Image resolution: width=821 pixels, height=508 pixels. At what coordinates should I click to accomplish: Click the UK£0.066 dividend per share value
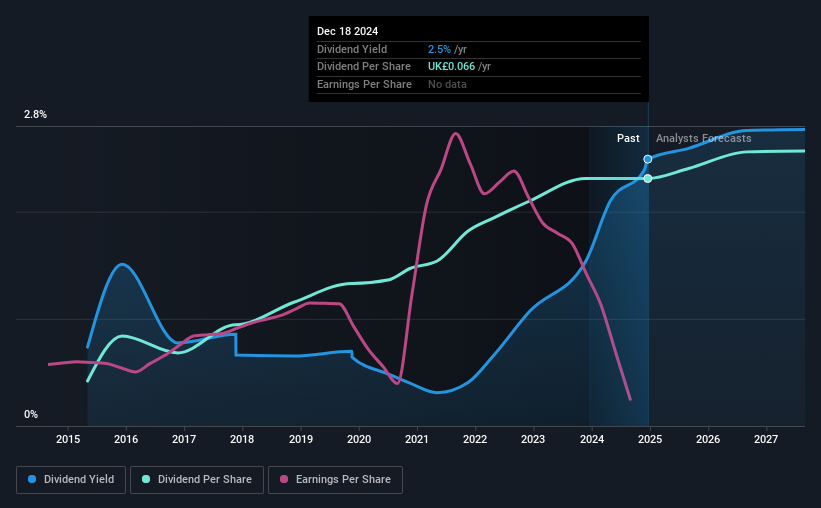tap(451, 67)
